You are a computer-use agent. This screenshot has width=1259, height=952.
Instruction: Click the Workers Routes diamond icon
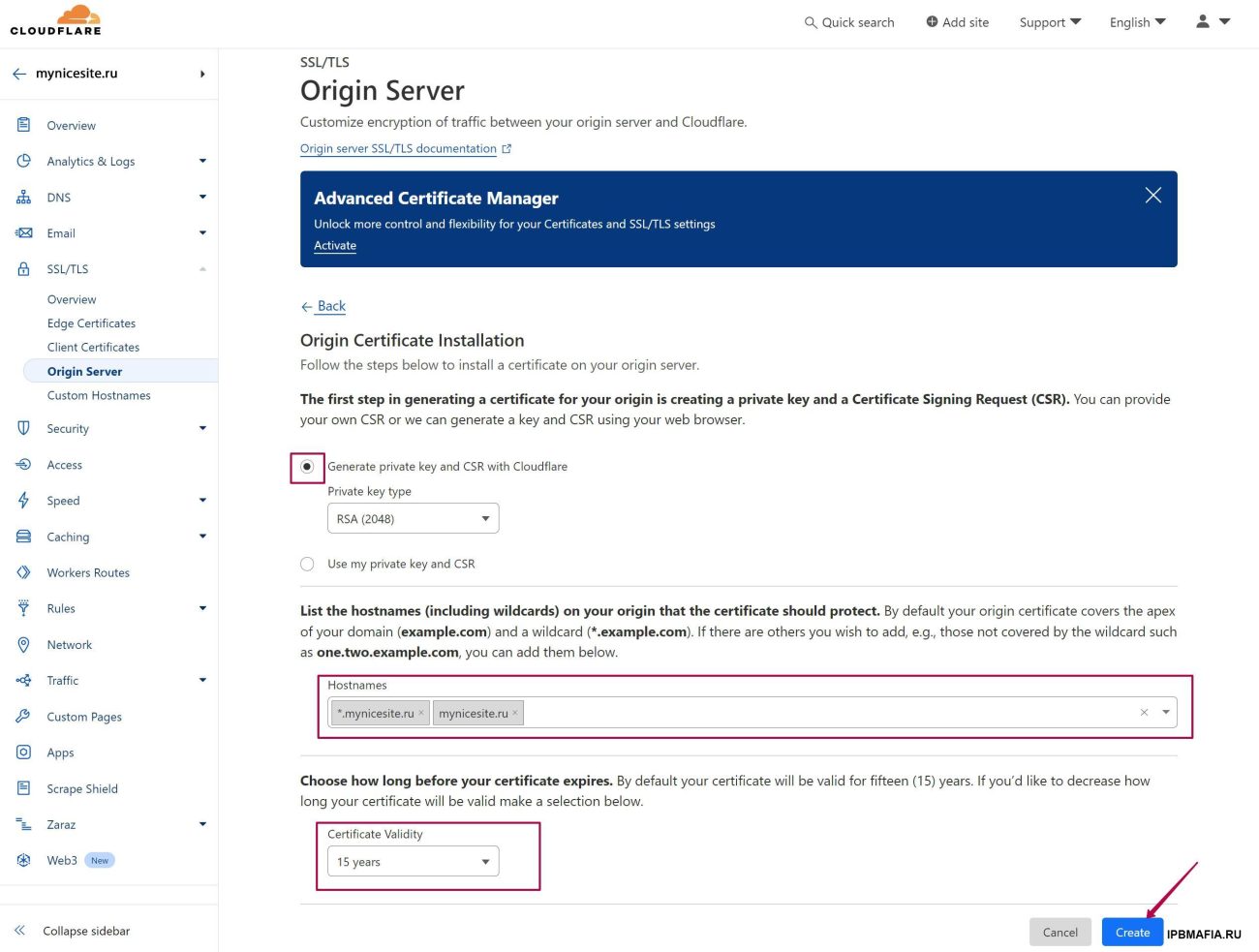coord(23,572)
